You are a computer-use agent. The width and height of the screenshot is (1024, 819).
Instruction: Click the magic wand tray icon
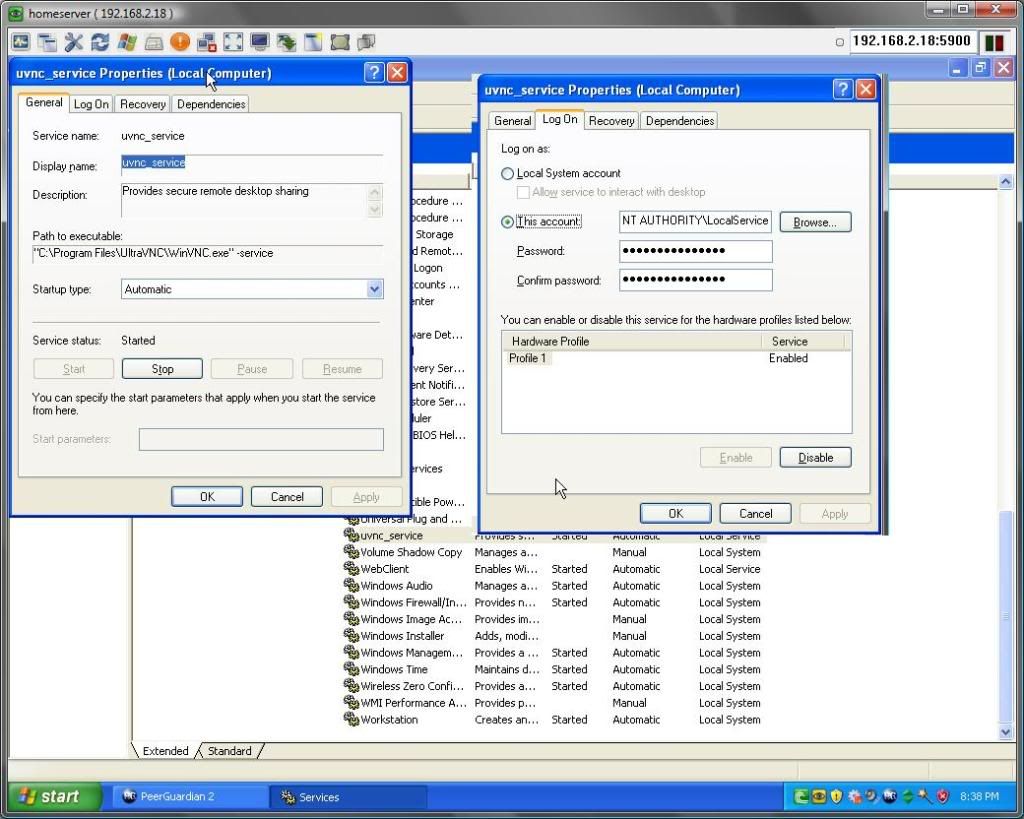click(925, 796)
